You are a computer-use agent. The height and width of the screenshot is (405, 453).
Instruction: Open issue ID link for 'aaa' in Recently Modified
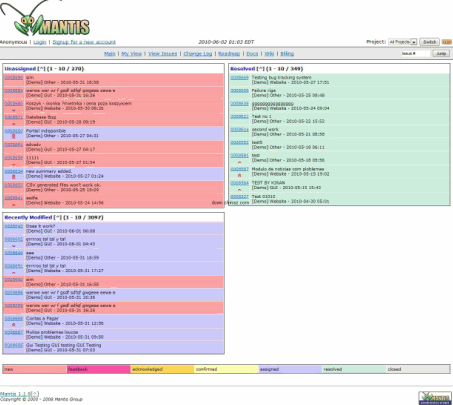coord(14,253)
